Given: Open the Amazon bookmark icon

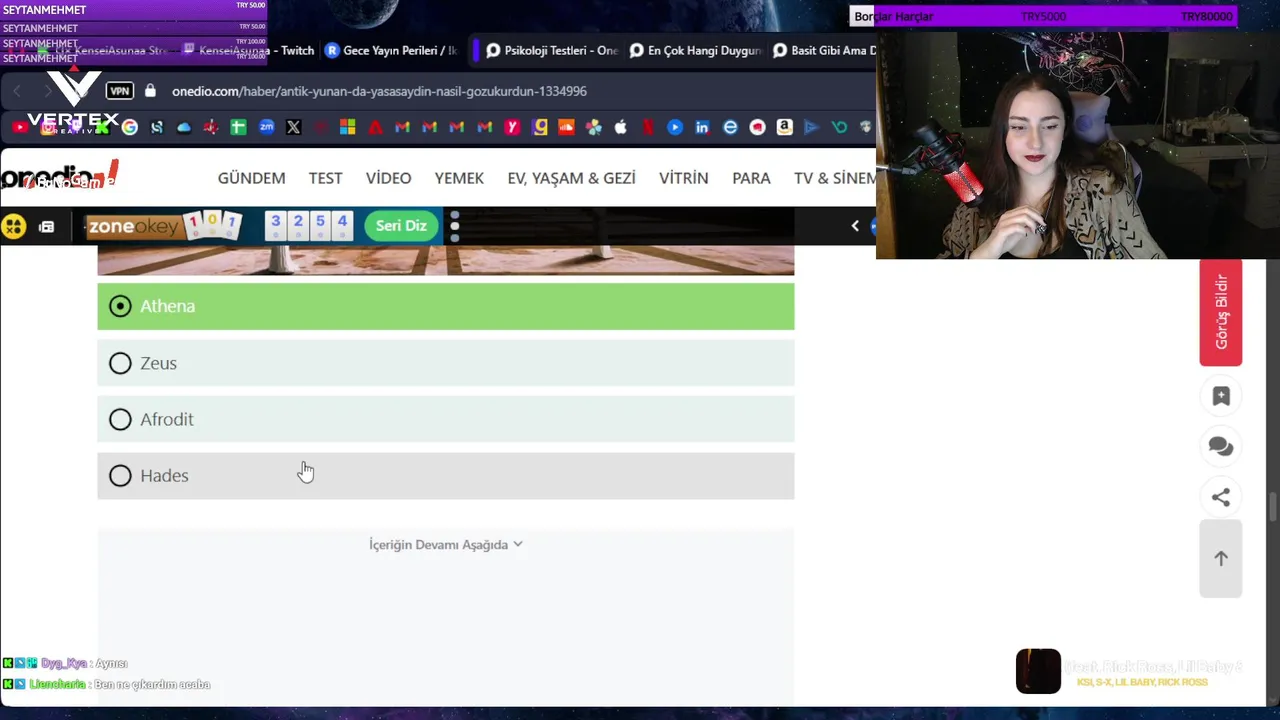Looking at the screenshot, I should (x=784, y=127).
